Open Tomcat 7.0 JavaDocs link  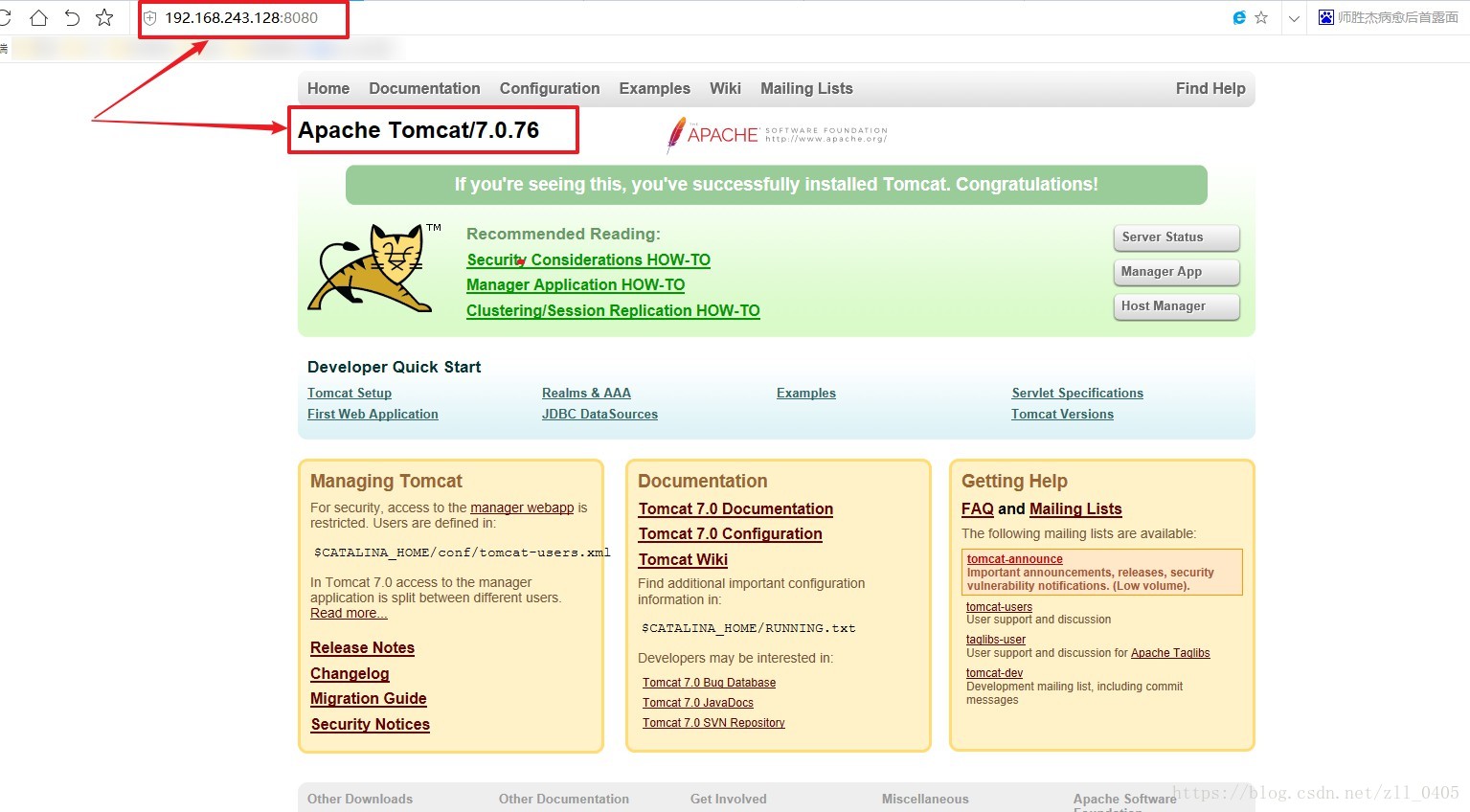[x=698, y=703]
